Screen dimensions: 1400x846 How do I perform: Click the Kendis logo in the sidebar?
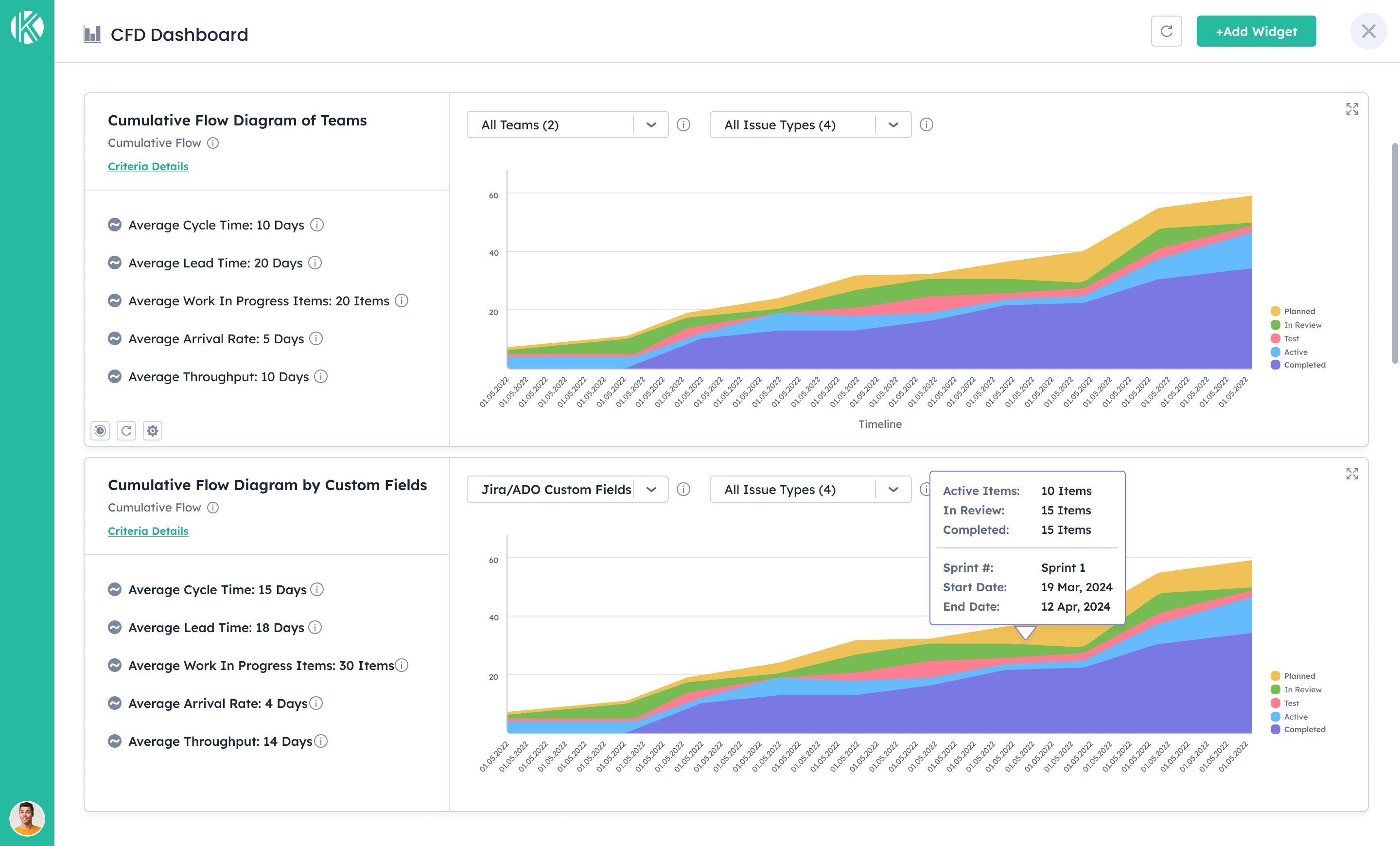coord(27,27)
